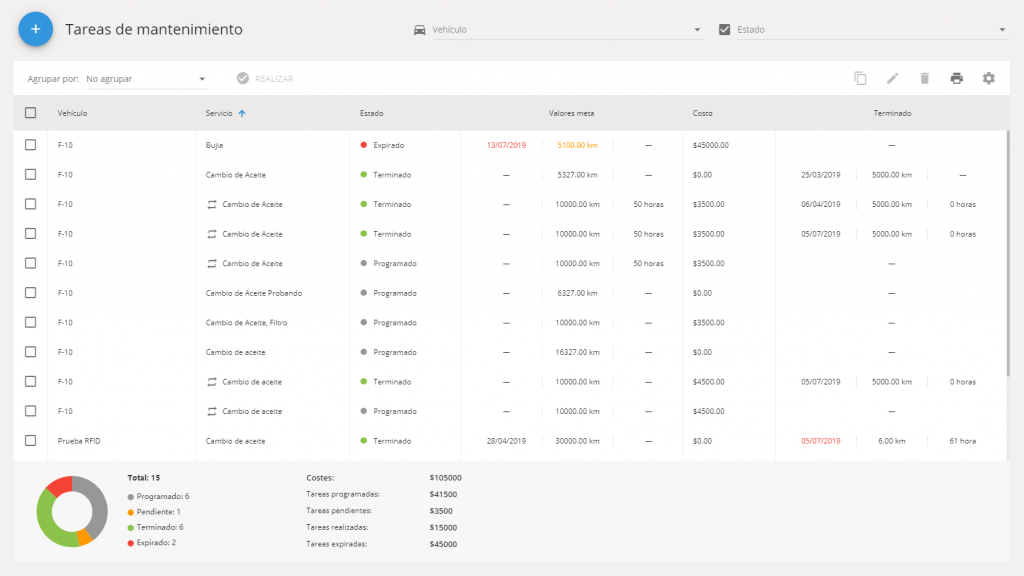The image size is (1024, 576).
Task: Click the Tareas programadas $41500 value
Action: 443,495
